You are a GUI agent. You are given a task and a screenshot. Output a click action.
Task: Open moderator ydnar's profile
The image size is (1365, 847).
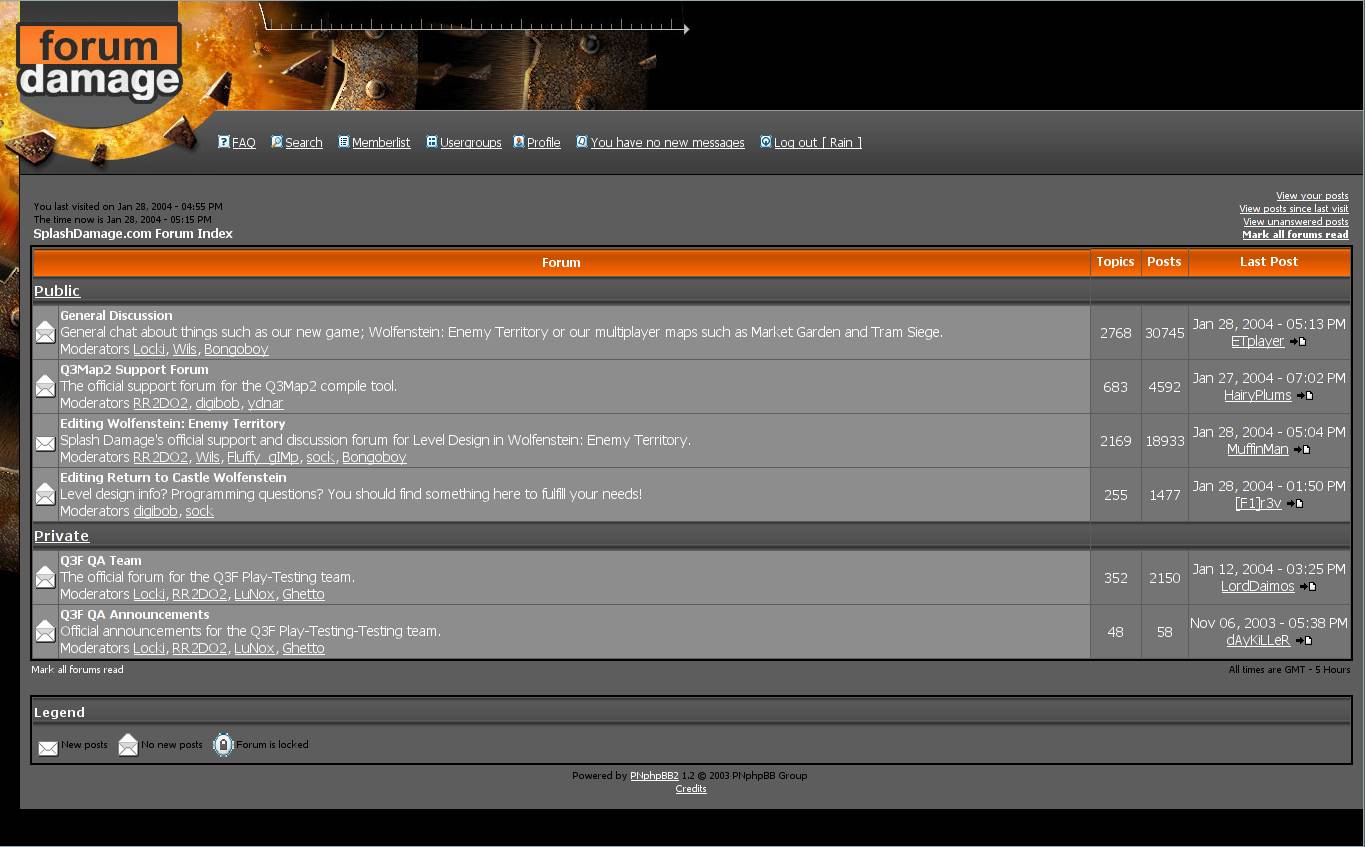pos(266,404)
